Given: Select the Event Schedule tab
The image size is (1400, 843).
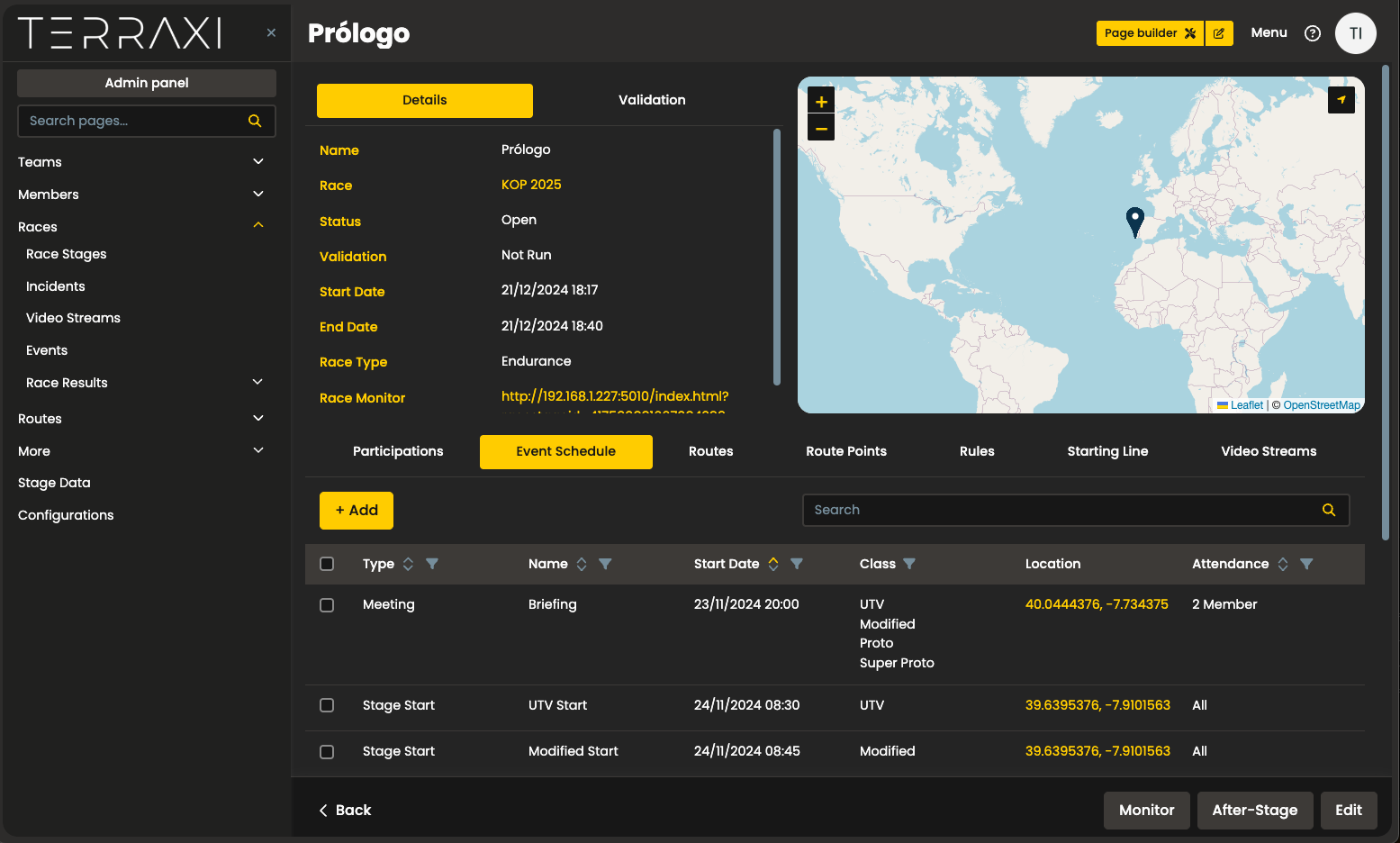Looking at the screenshot, I should 566,451.
